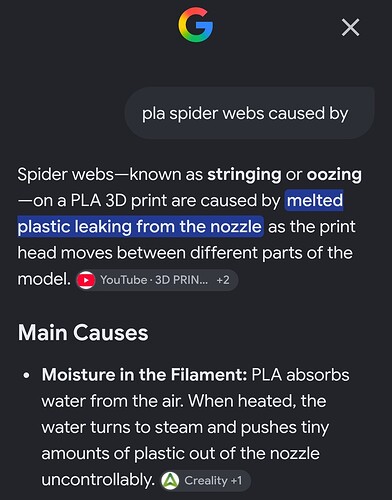
Task: Click the red YouTube play icon
Action: (86, 280)
